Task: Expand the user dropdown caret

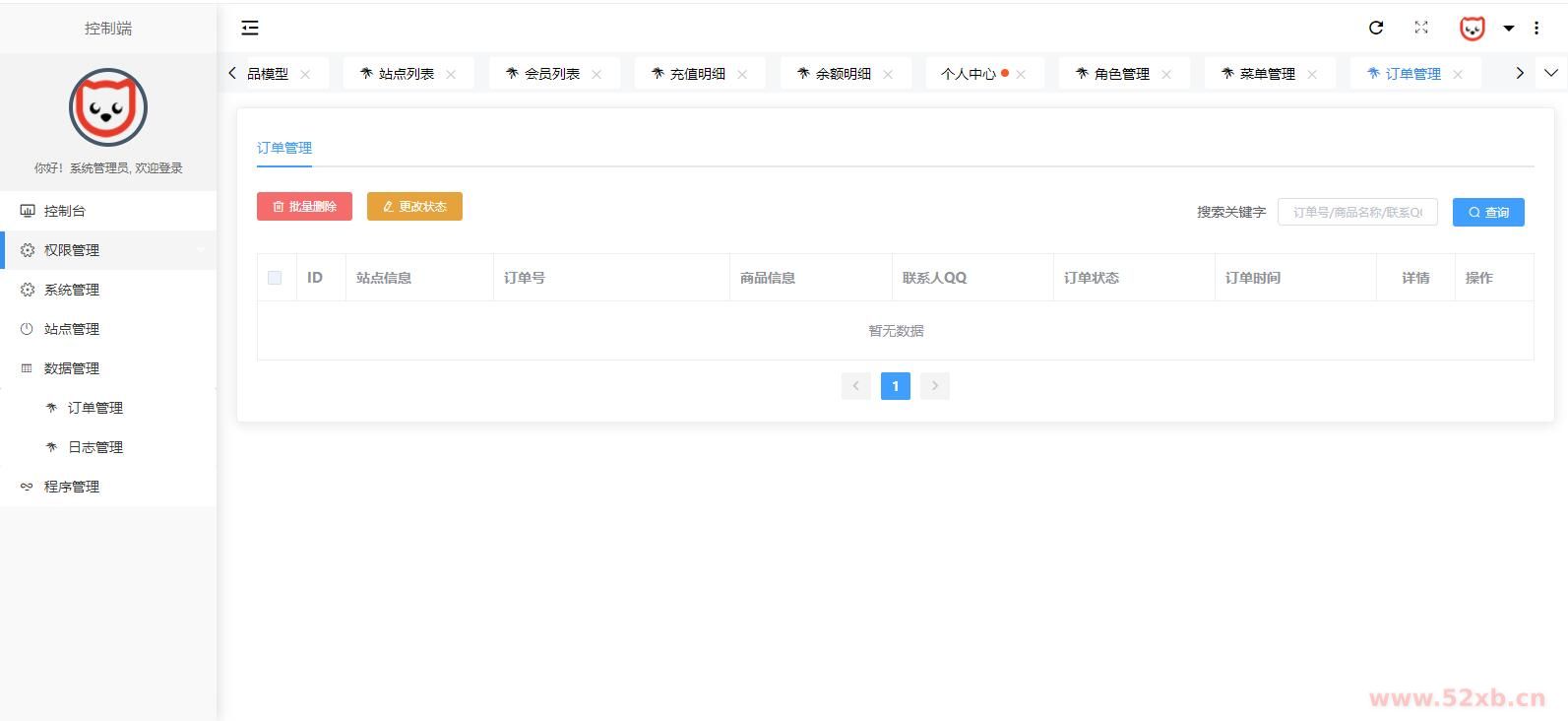Action: tap(1508, 29)
